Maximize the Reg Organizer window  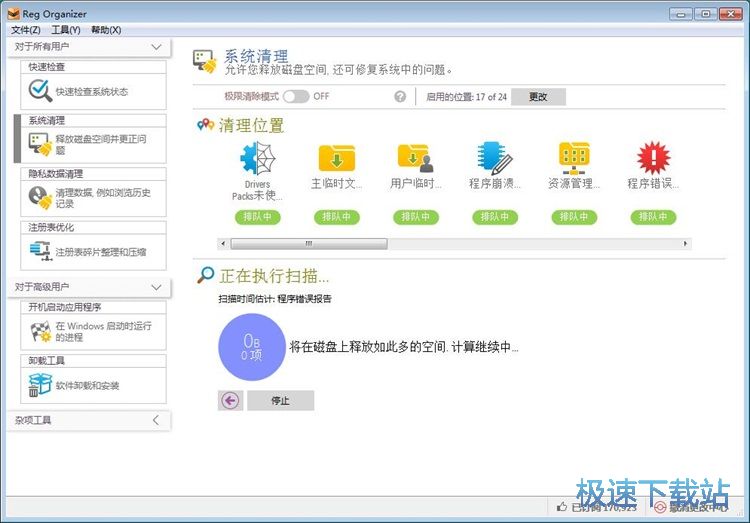coord(706,14)
